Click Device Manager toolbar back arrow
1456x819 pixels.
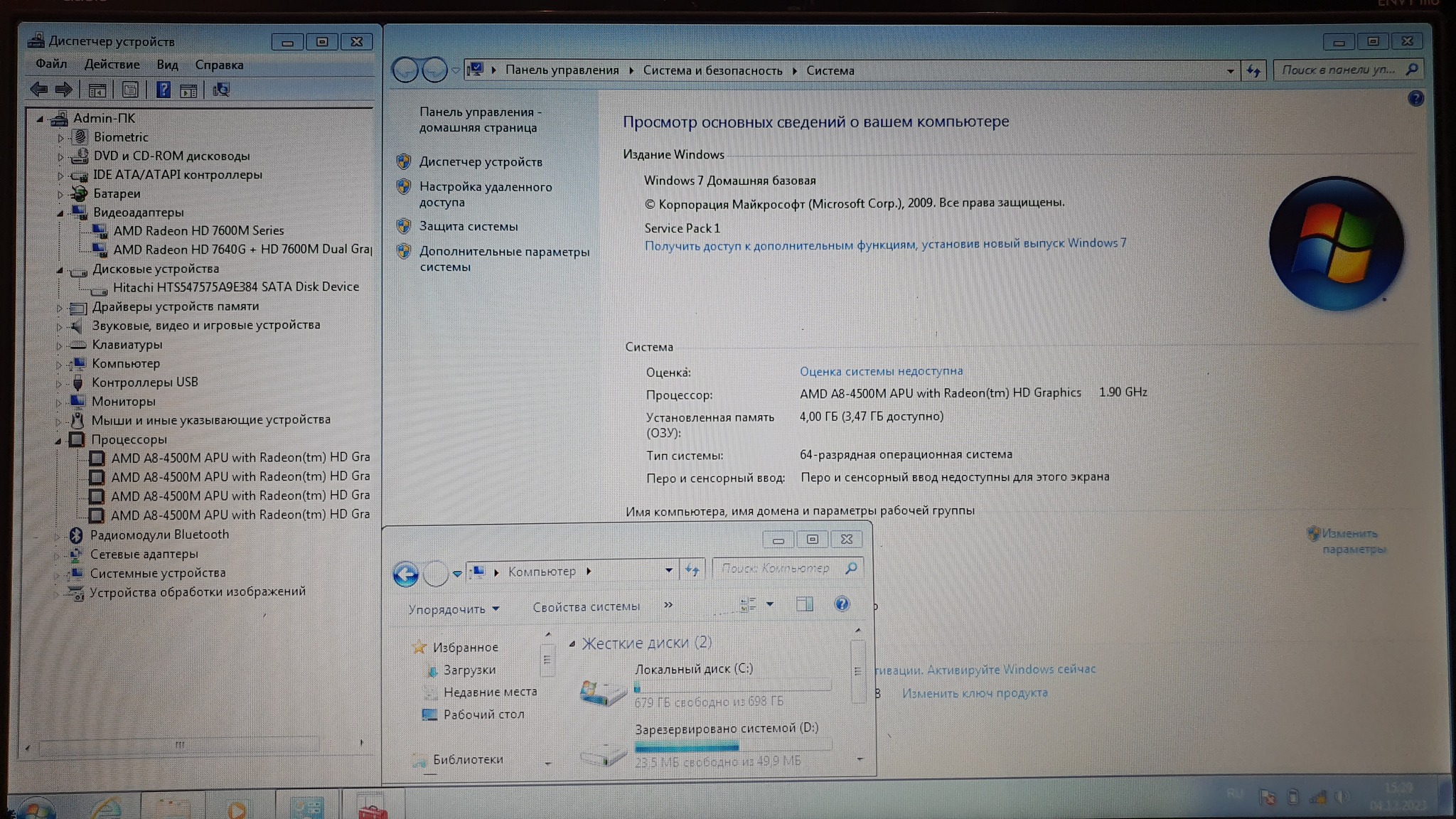39,90
